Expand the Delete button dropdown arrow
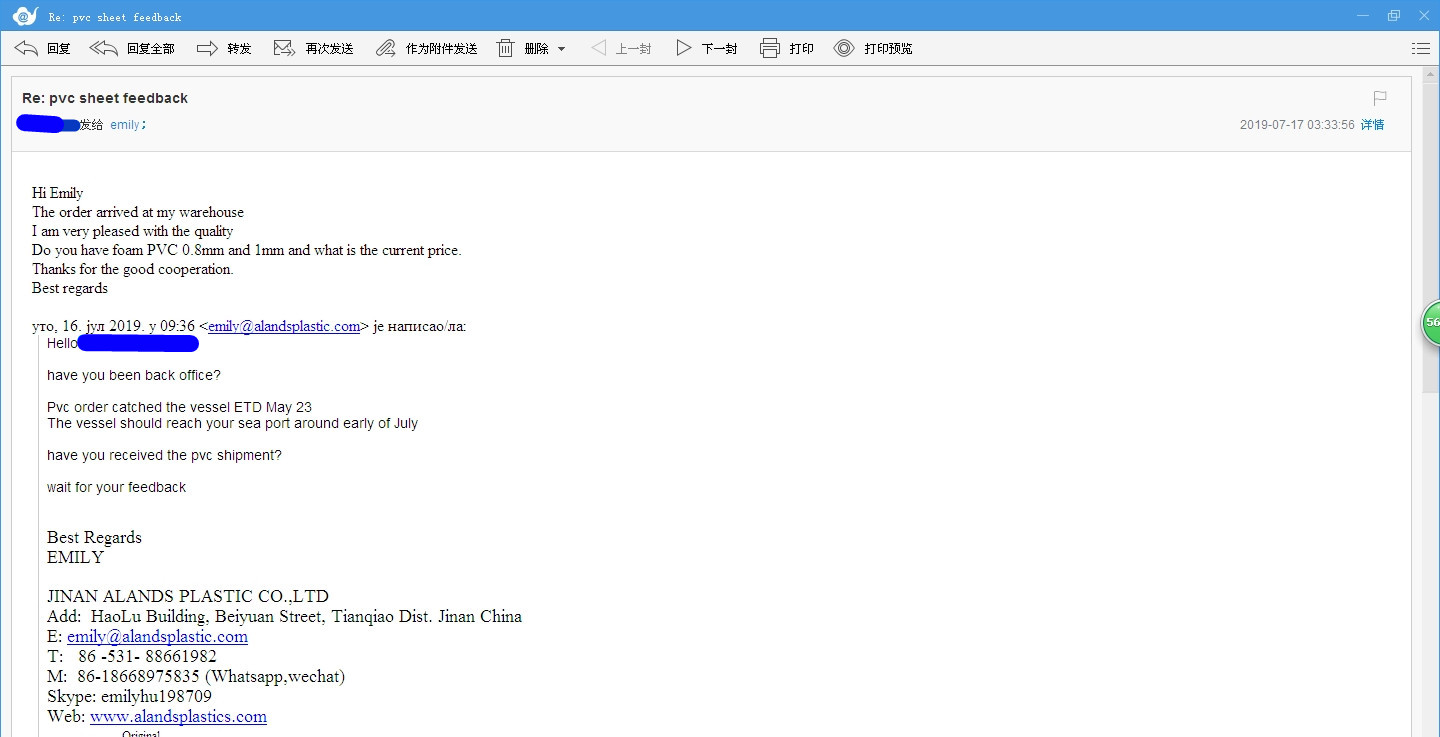 pos(561,49)
